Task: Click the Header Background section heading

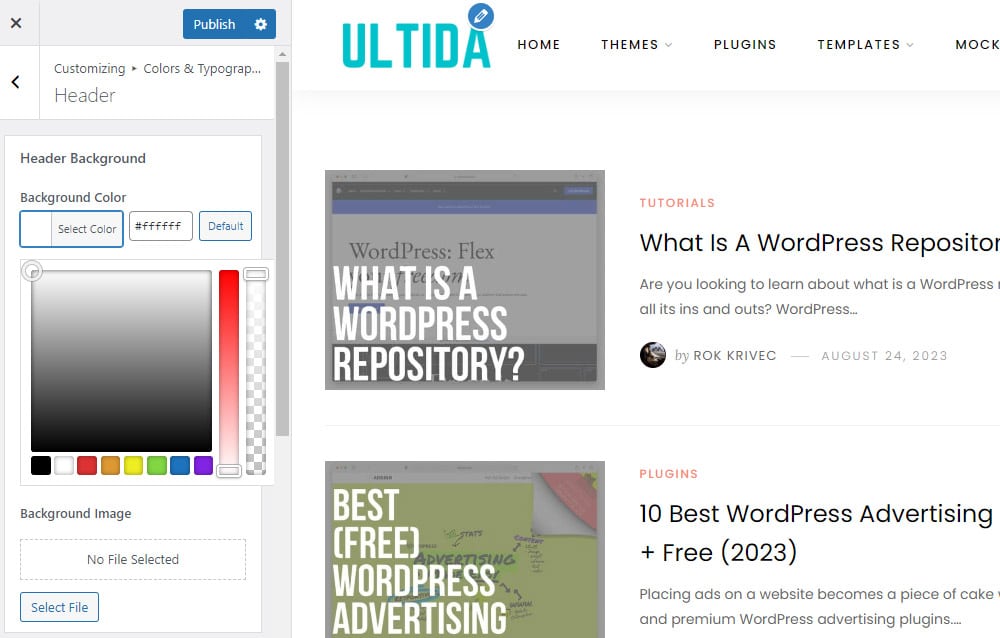Action: click(x=83, y=158)
